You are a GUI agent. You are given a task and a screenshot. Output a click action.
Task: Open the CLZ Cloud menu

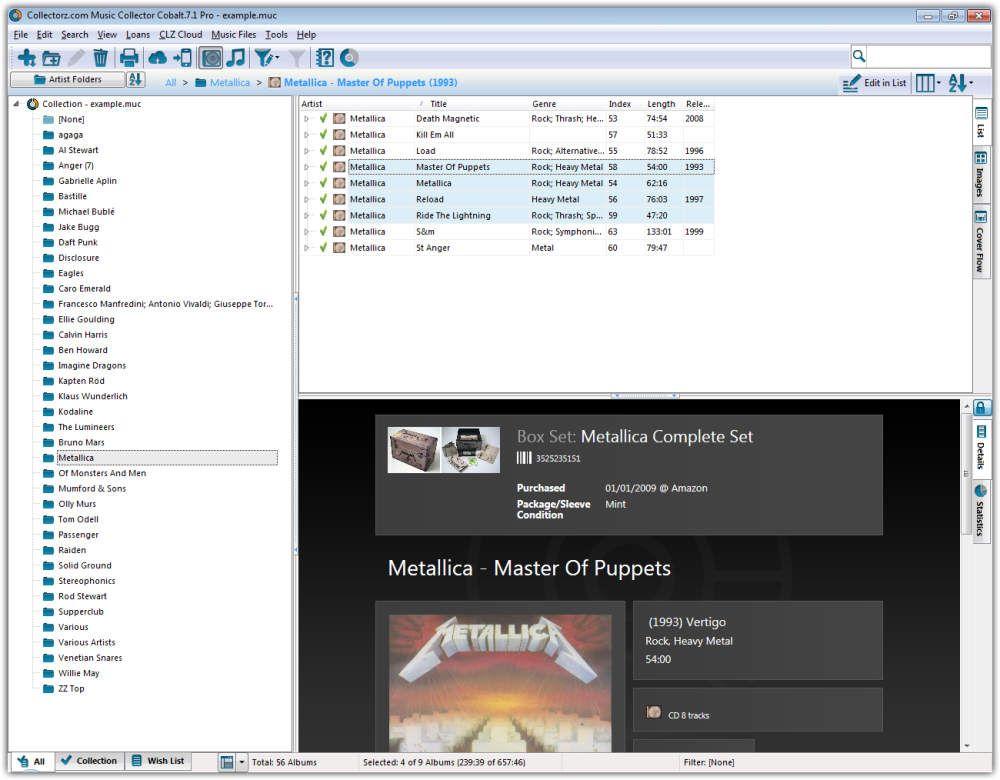(x=180, y=34)
